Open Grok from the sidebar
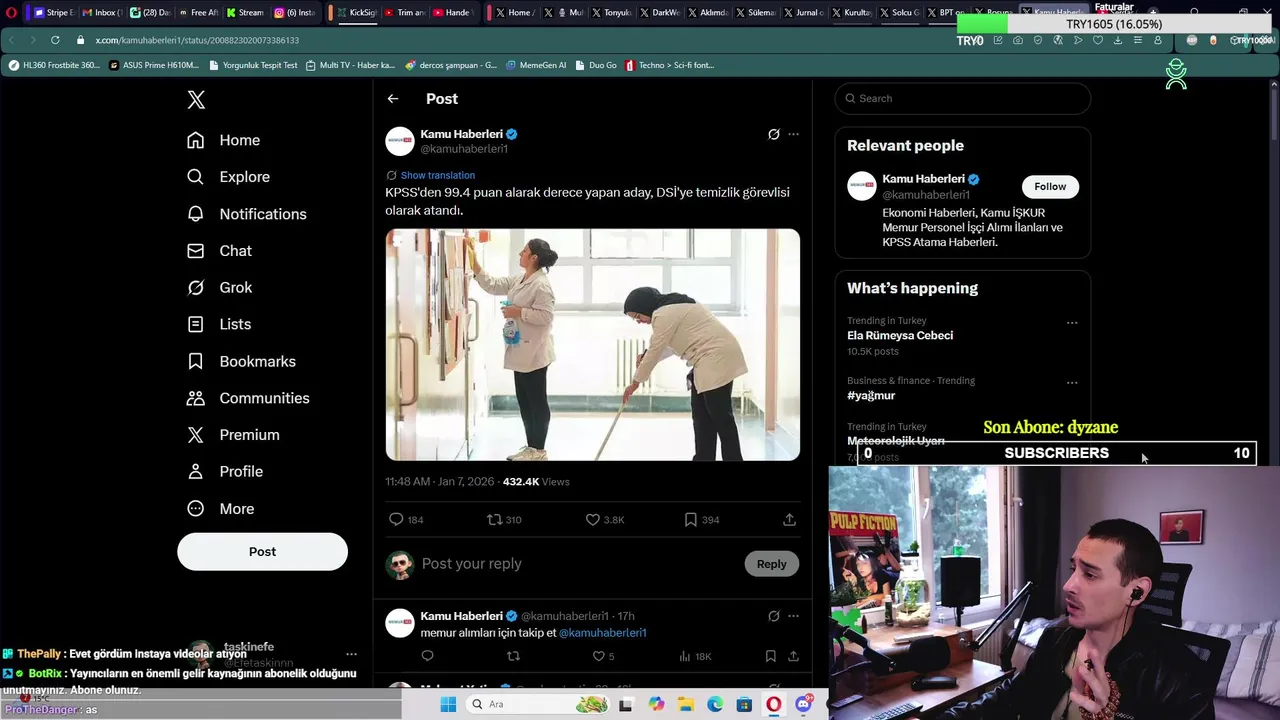Image resolution: width=1280 pixels, height=720 pixels. 219,288
